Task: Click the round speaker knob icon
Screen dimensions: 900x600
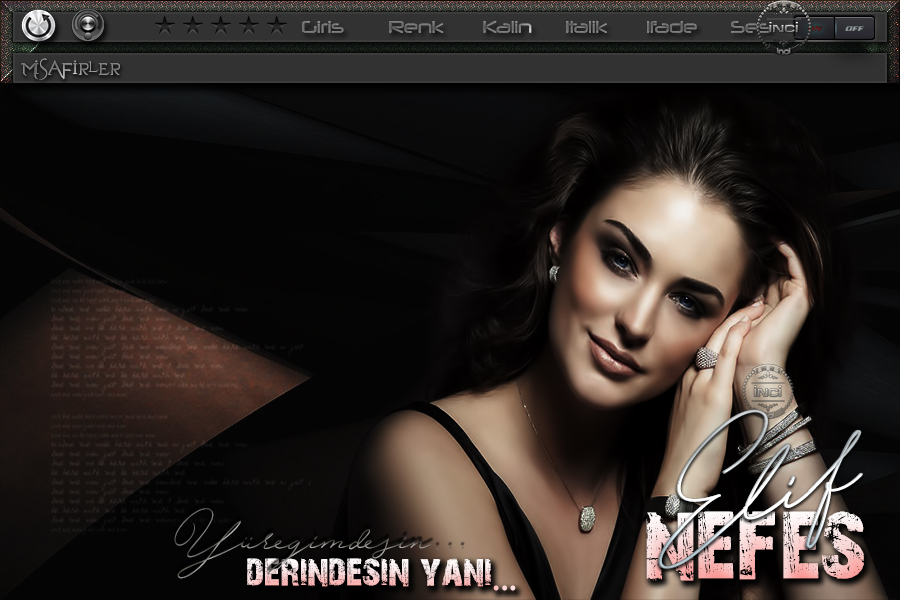Action: pos(88,26)
